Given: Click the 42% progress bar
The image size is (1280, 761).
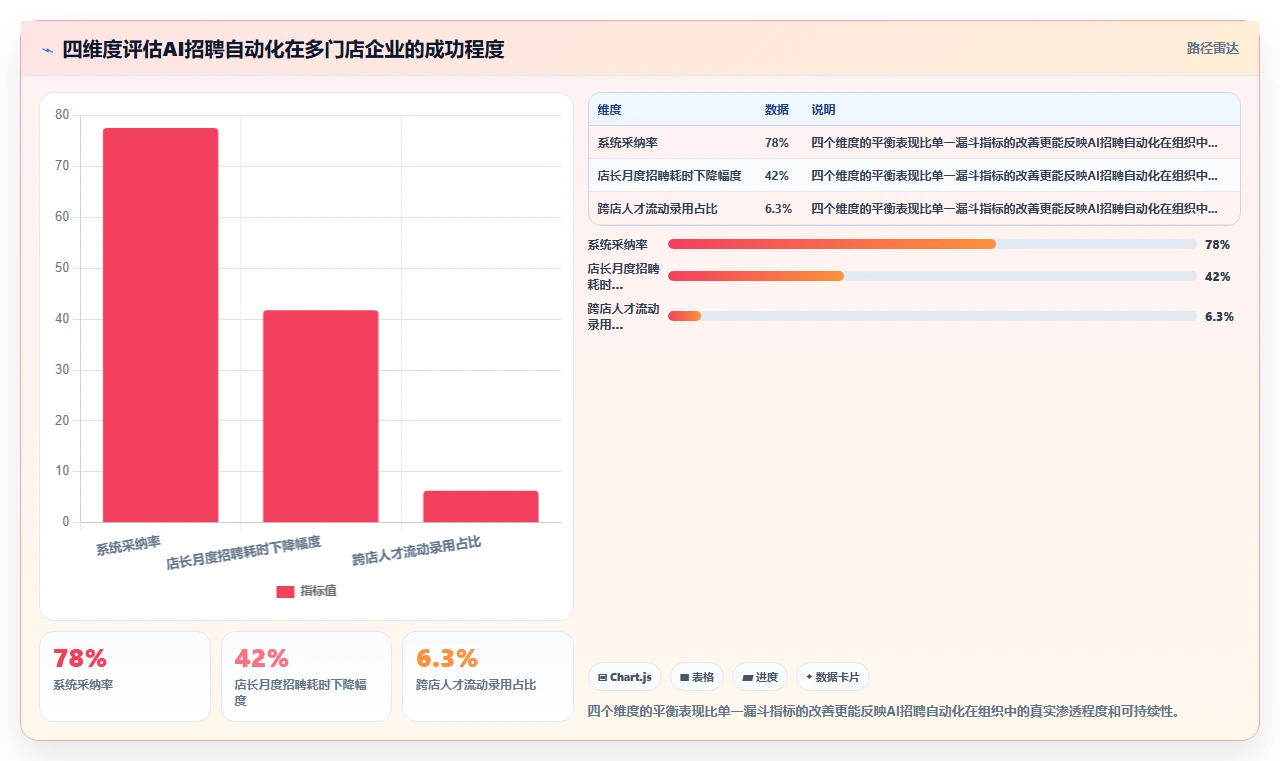Looking at the screenshot, I should [932, 276].
